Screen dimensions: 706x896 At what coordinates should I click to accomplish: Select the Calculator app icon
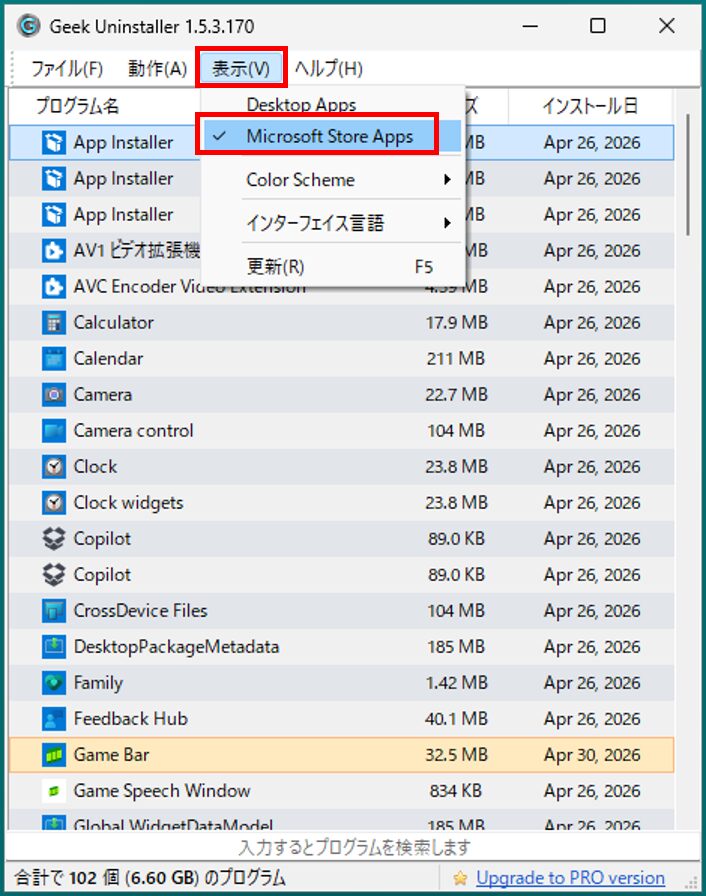click(55, 322)
